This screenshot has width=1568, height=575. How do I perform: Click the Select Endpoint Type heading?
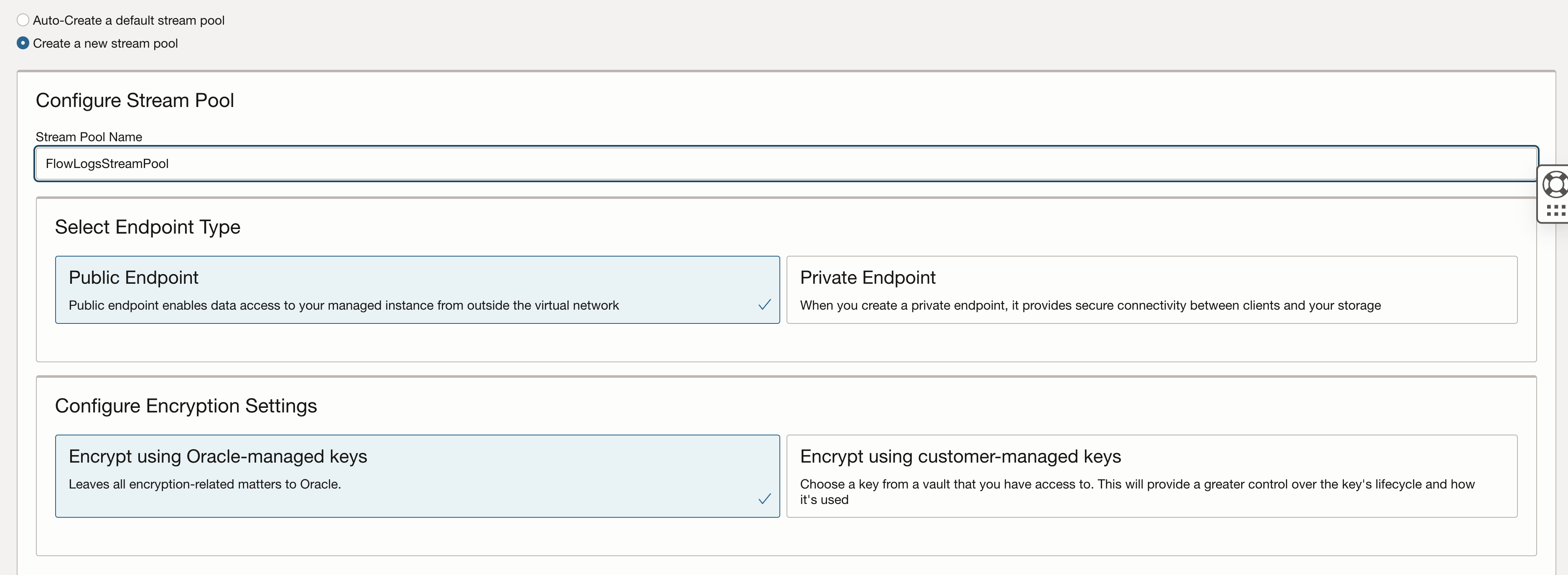tap(148, 227)
